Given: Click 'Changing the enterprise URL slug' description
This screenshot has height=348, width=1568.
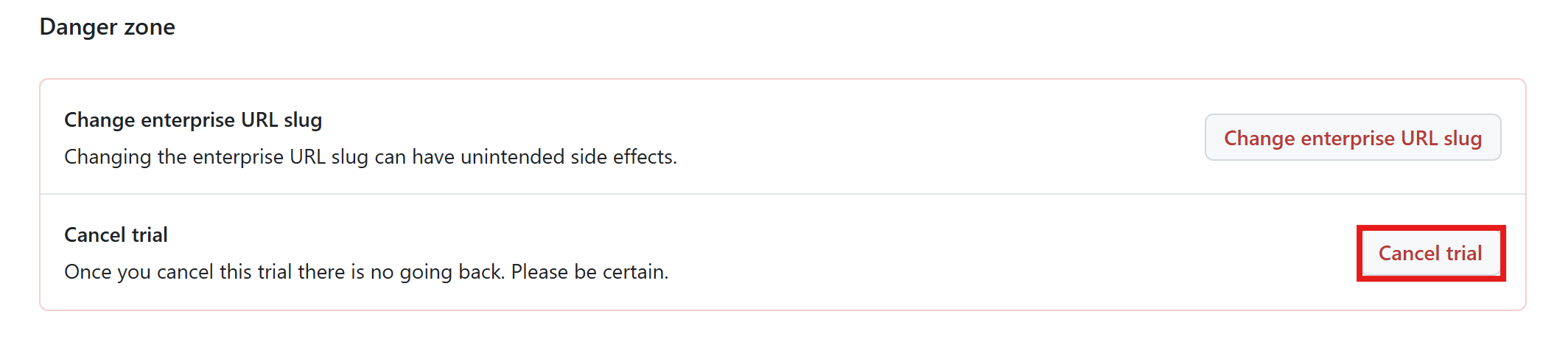Looking at the screenshot, I should click(216, 157).
